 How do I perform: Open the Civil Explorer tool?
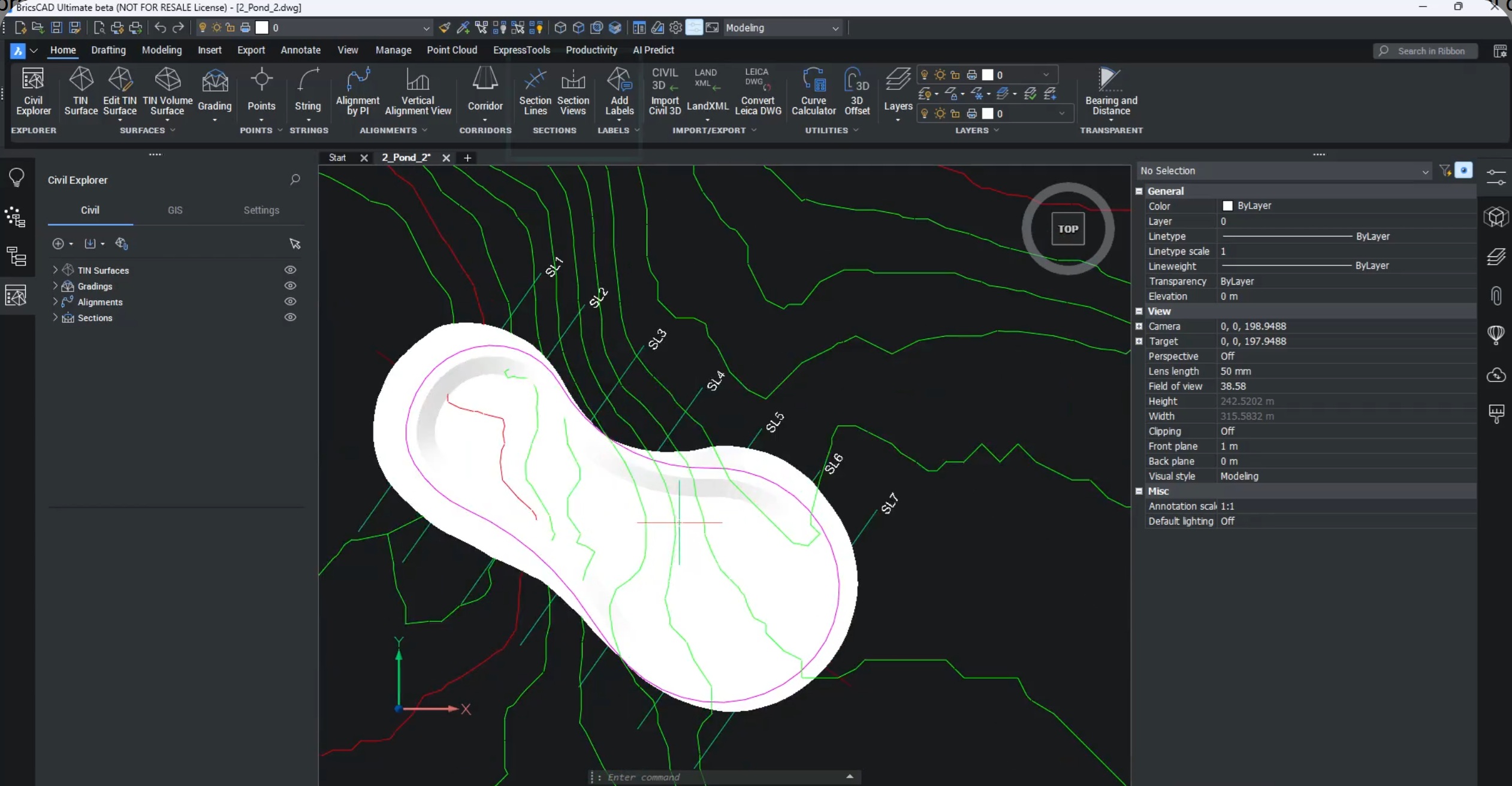(x=34, y=90)
